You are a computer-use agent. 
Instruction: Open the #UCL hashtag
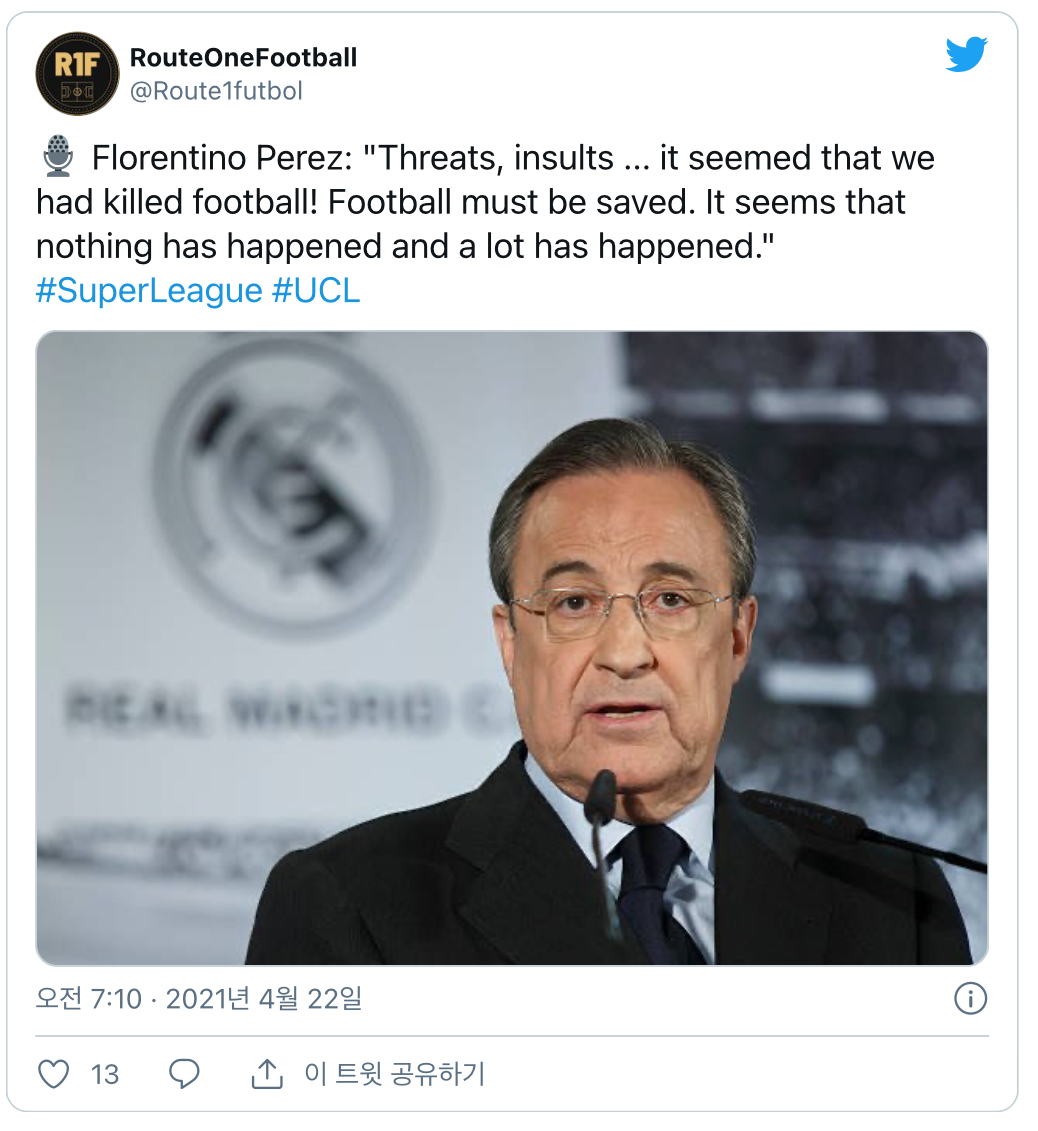315,291
